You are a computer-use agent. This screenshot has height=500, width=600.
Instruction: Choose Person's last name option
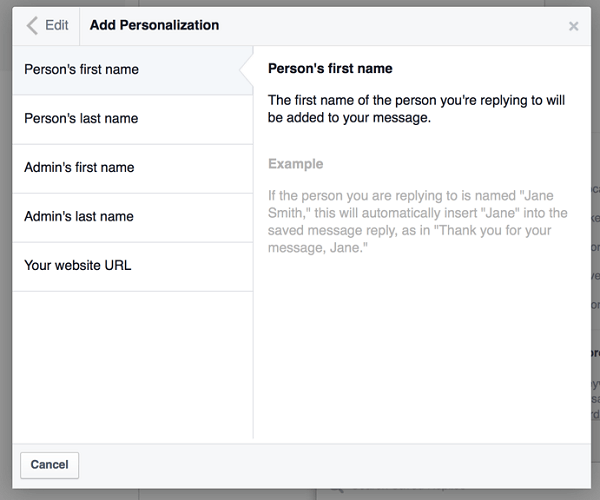(133, 119)
